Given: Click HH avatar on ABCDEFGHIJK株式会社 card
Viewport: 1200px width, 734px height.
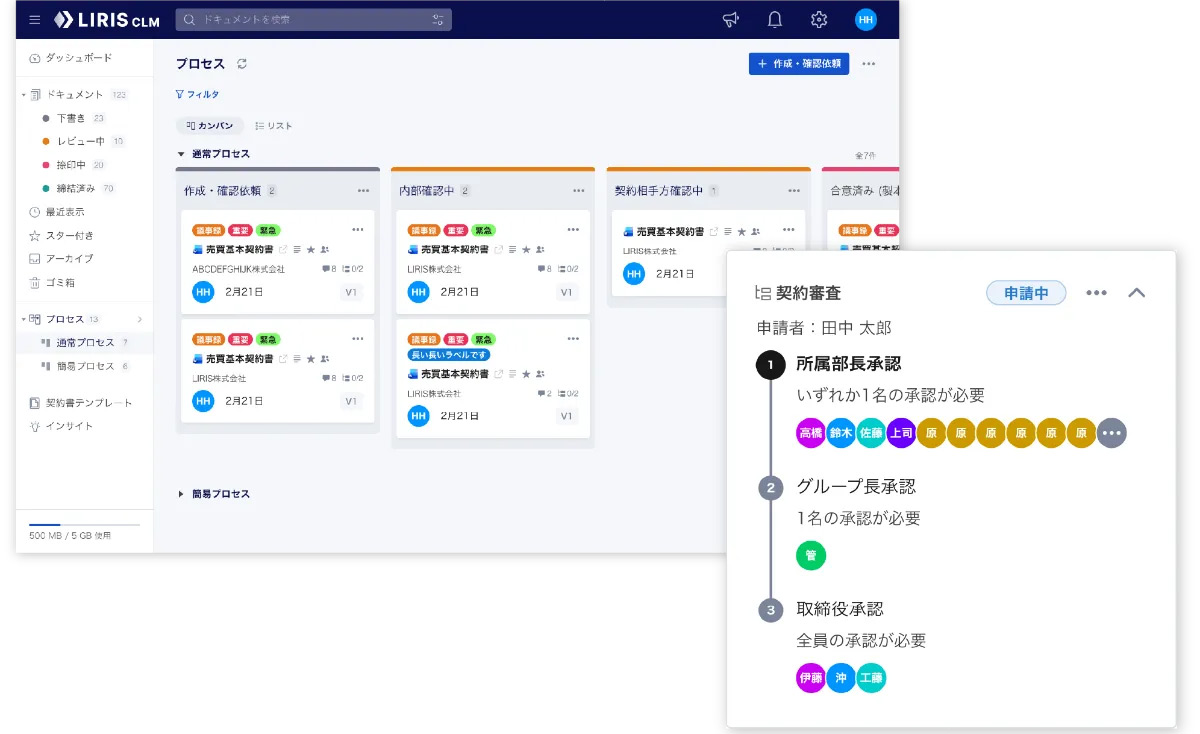Looking at the screenshot, I should coord(203,292).
